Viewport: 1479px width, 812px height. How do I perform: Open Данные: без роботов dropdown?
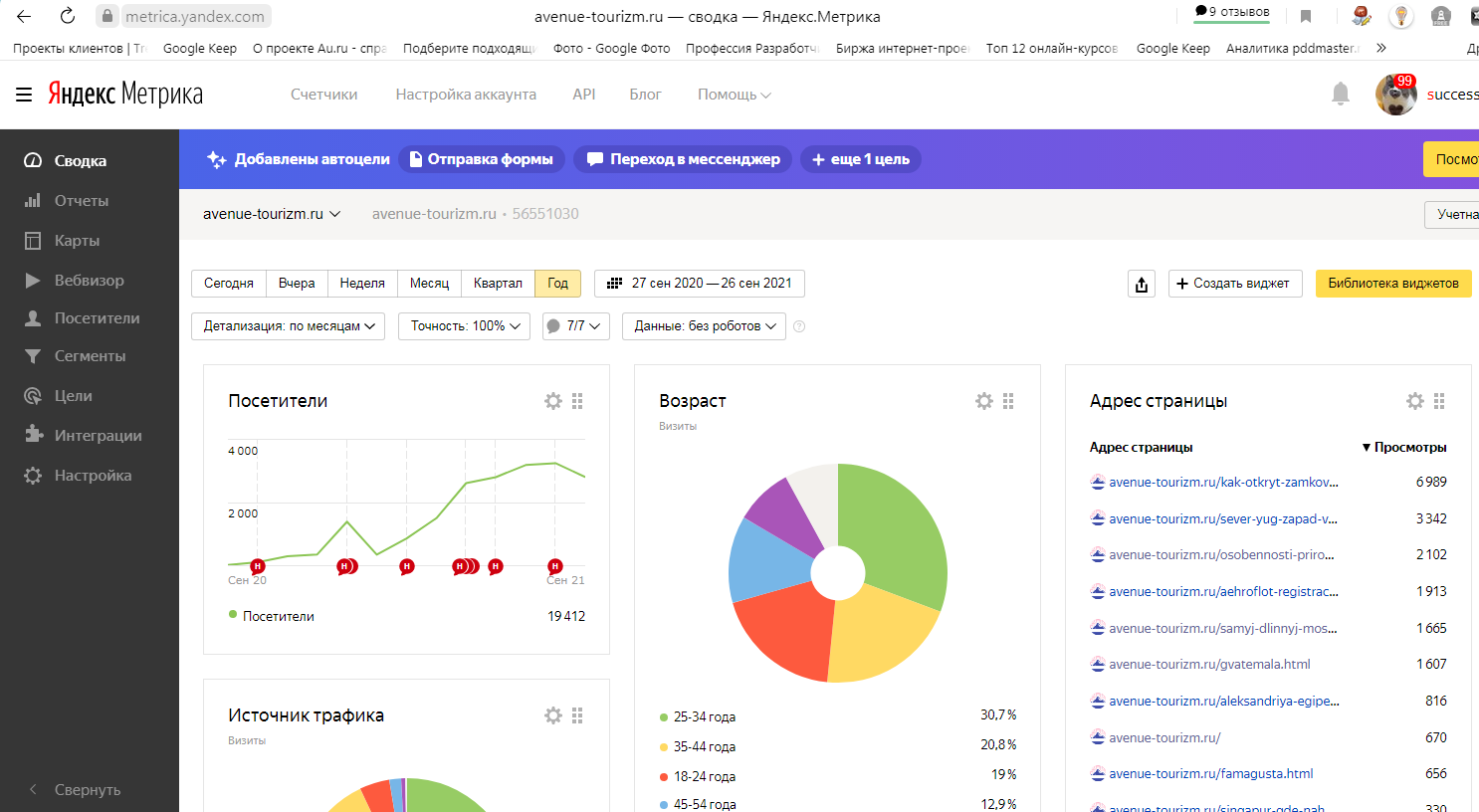[x=704, y=326]
